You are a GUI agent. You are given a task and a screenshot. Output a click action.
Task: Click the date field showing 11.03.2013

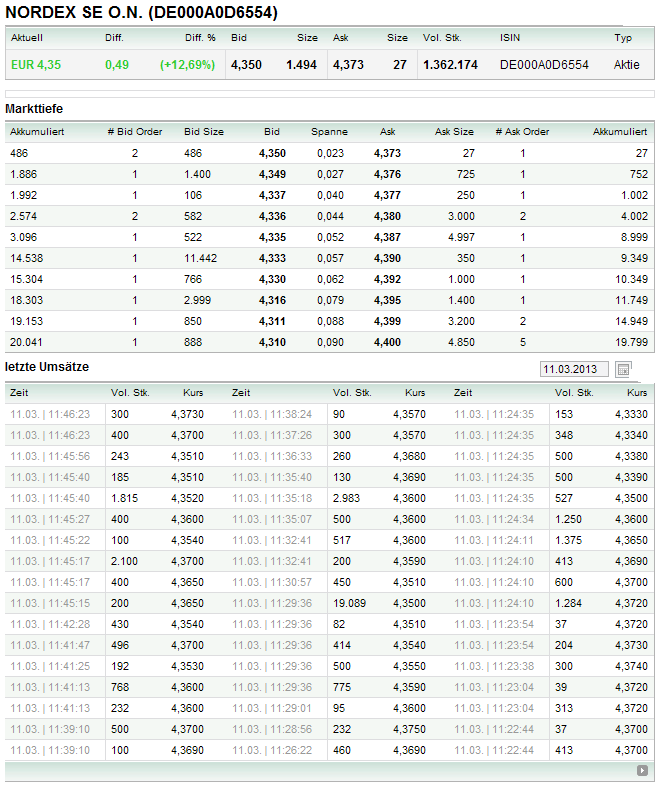572,369
